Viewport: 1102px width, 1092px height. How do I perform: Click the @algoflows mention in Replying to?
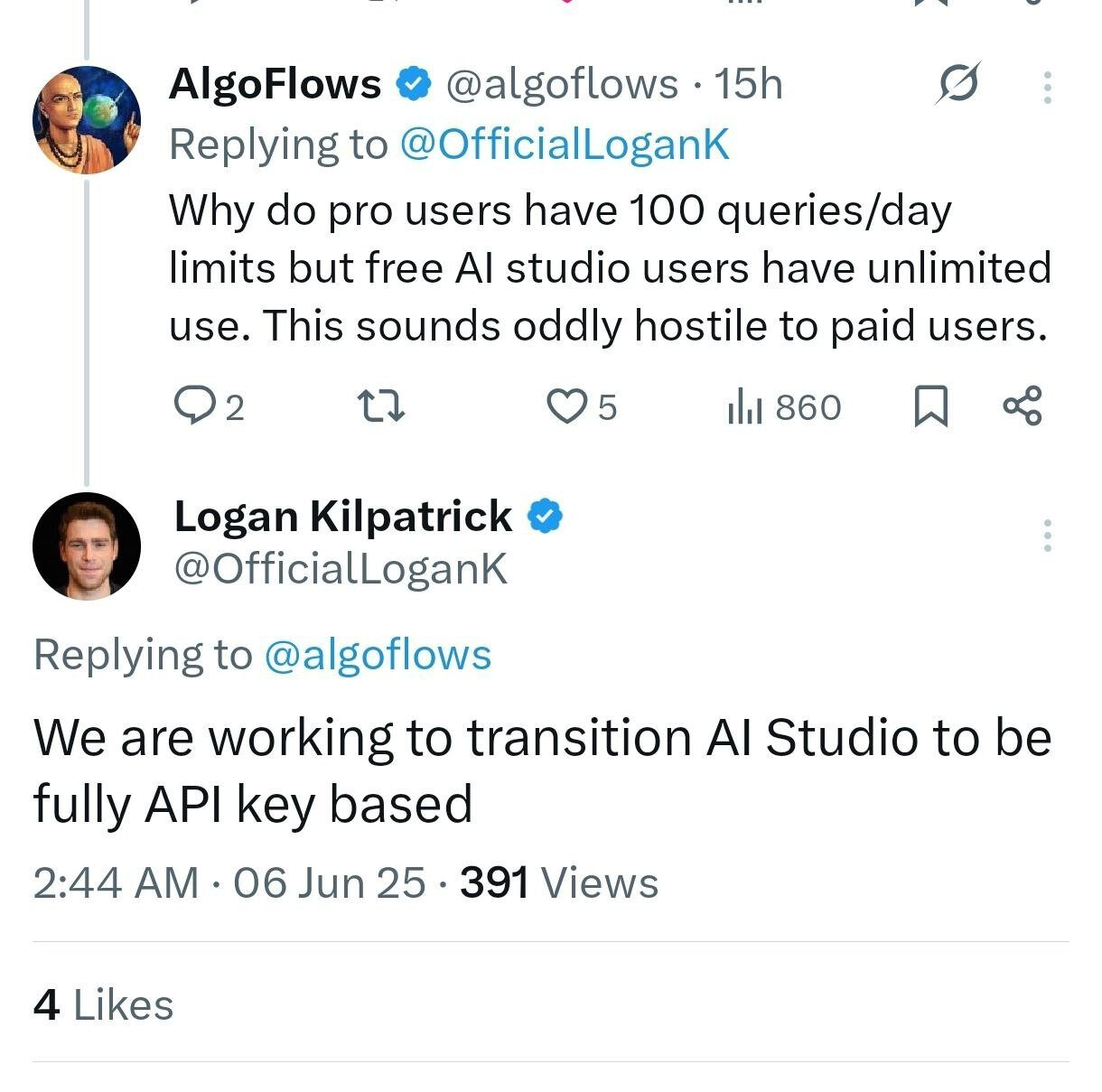pos(378,655)
